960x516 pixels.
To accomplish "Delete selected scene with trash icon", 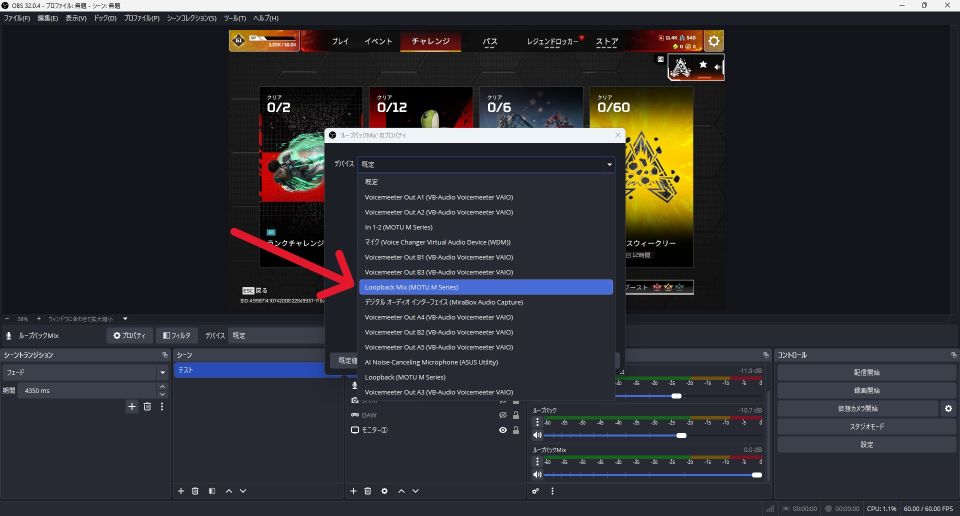I will tap(196, 491).
